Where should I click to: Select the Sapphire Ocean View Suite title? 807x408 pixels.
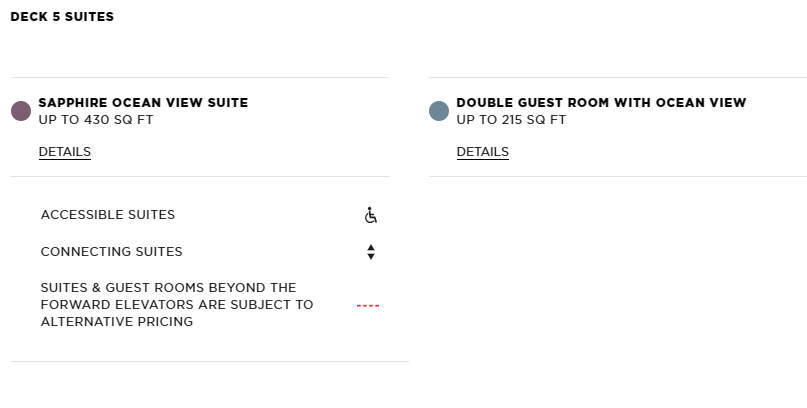143,103
